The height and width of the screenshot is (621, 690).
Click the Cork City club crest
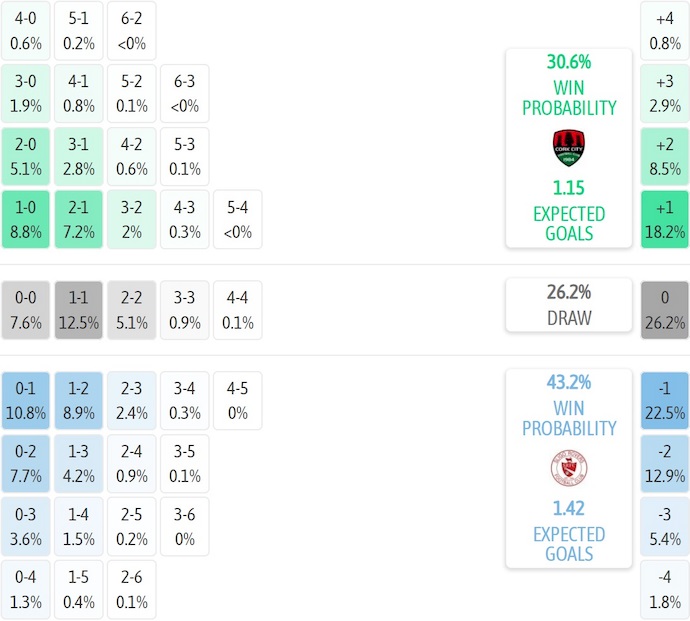tap(568, 148)
